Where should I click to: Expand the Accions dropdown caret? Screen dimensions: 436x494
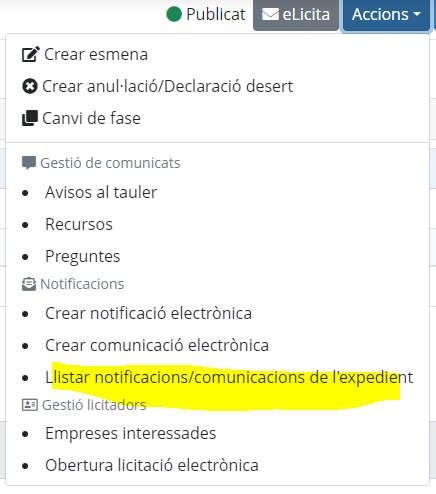tap(417, 14)
